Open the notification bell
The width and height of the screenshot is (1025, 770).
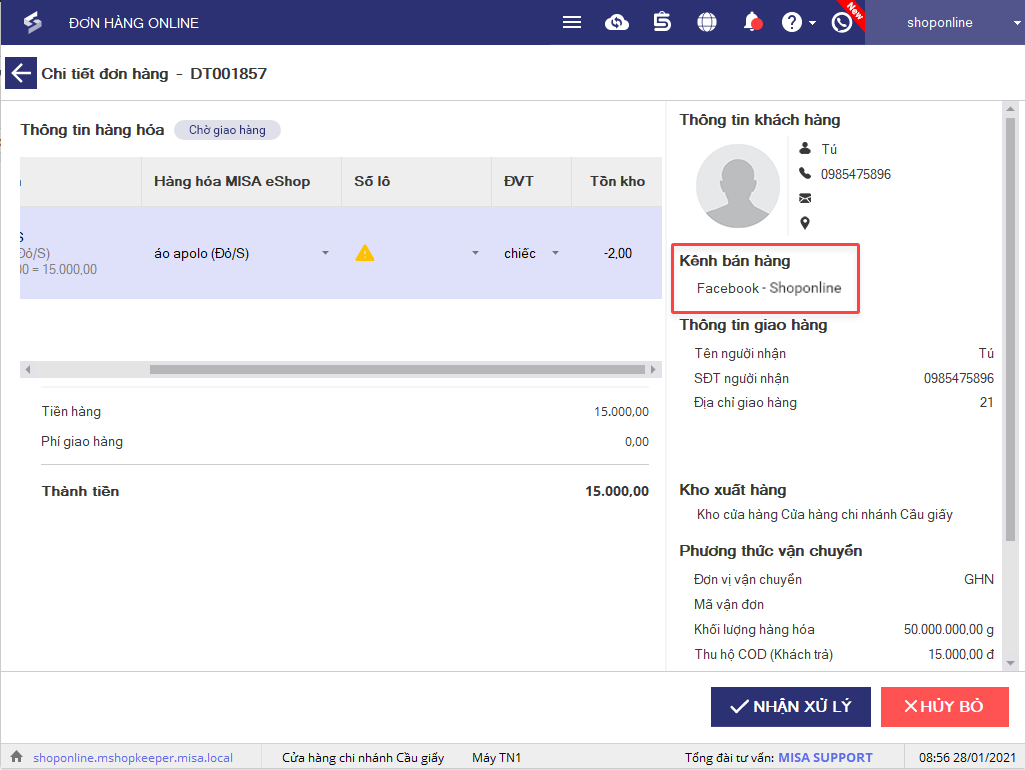(x=752, y=22)
